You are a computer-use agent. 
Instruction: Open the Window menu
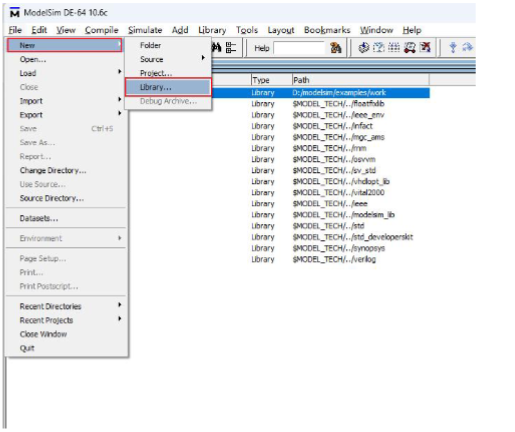click(x=376, y=30)
